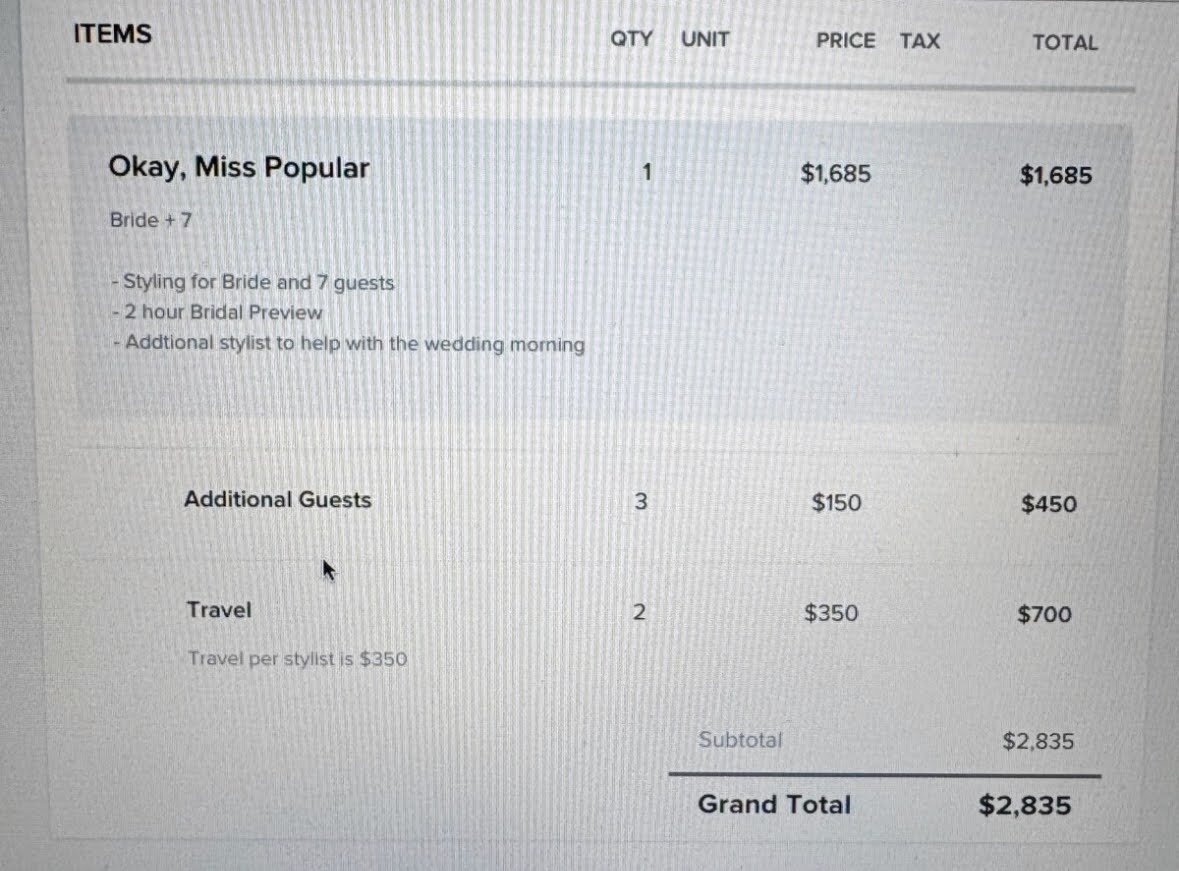Select the UNIT column header
Screen dimensions: 1179x871
point(705,39)
